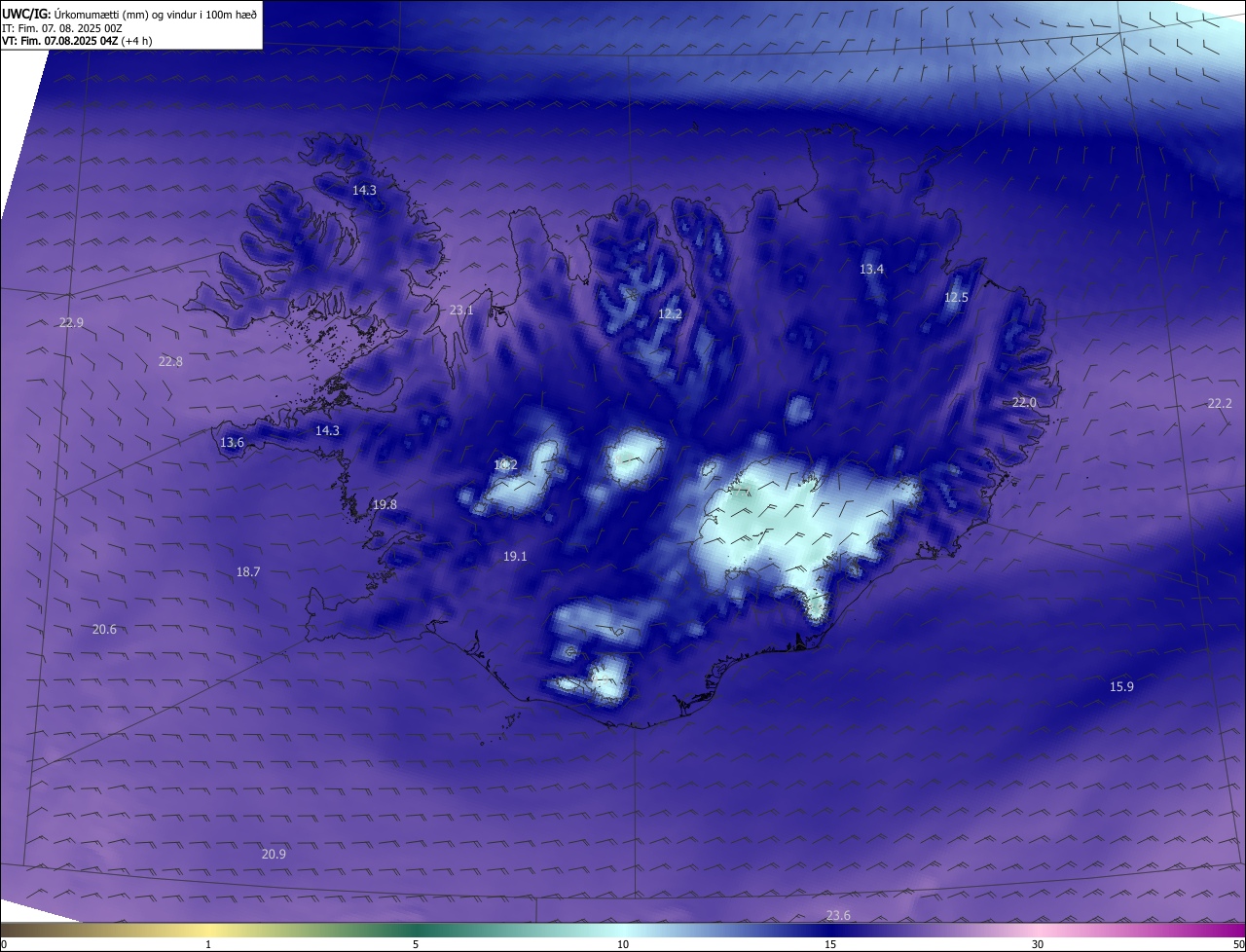Click the initialization time line 'IT: Fim. 07. 08. 2025 00Z'
Viewport: 1246px width, 952px height.
[62, 28]
